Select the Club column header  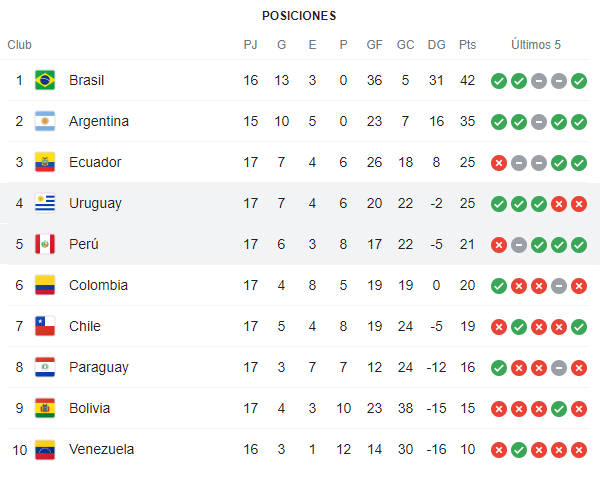pos(20,45)
